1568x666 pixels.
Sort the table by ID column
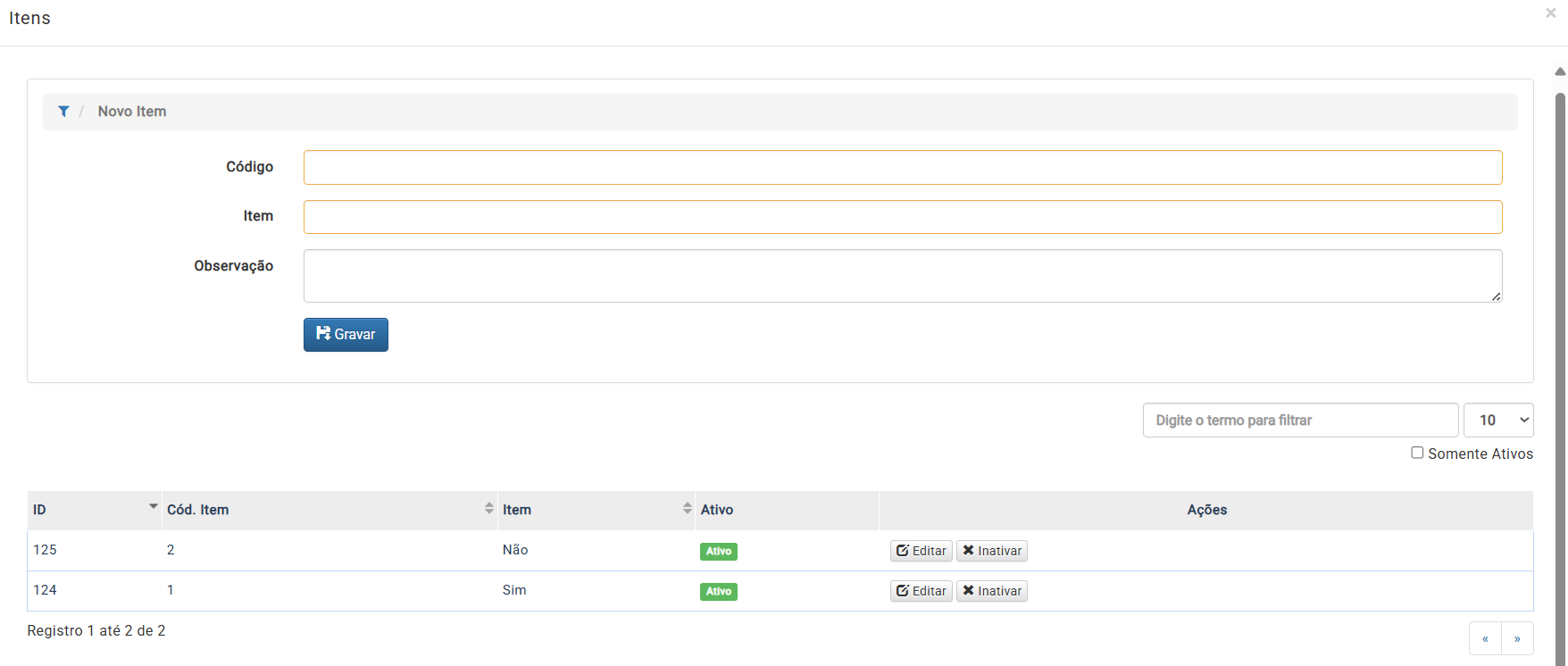tap(94, 510)
